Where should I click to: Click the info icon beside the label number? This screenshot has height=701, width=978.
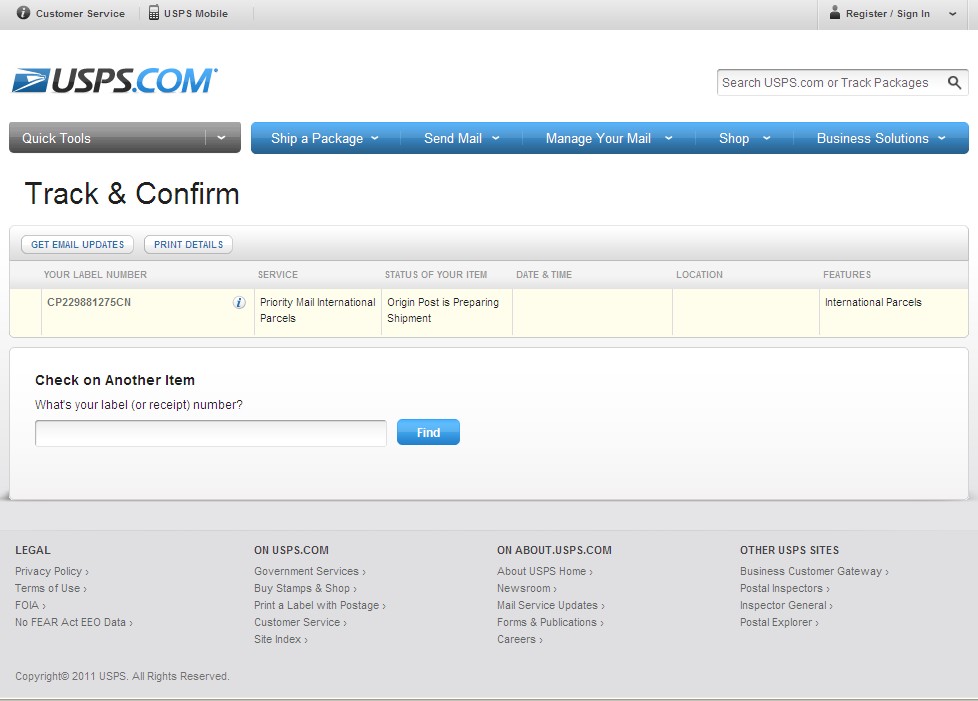point(239,303)
